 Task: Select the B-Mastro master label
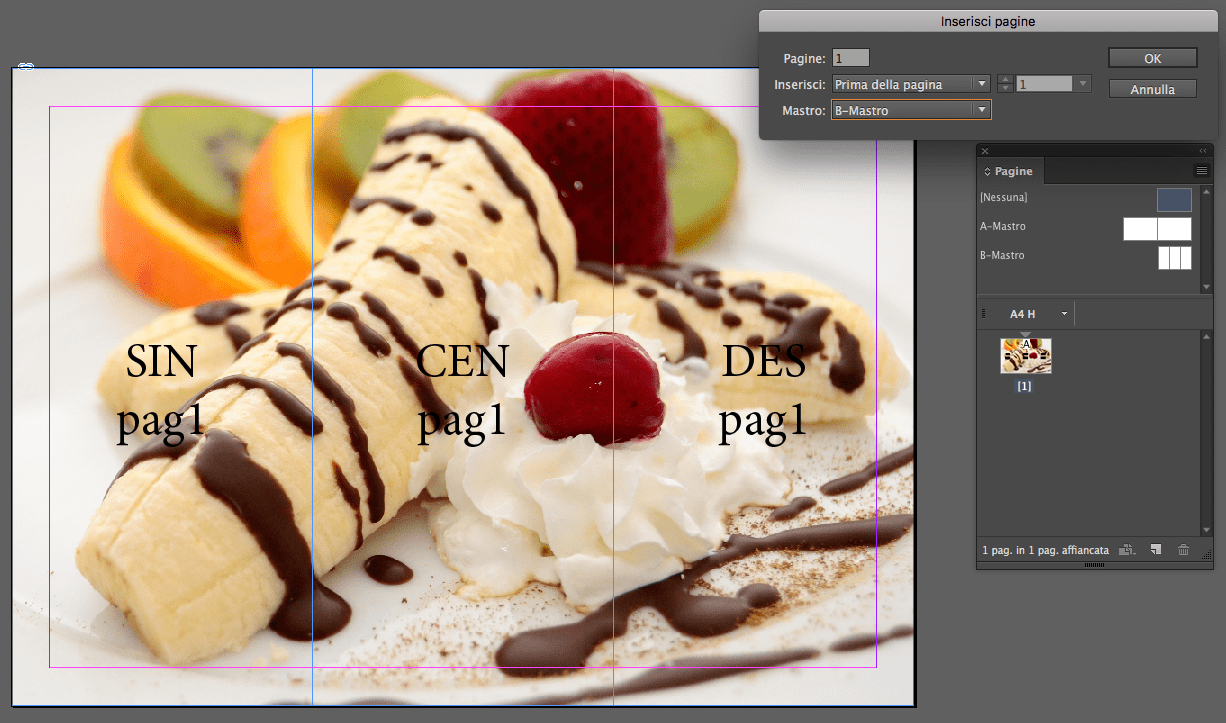(x=1002, y=255)
